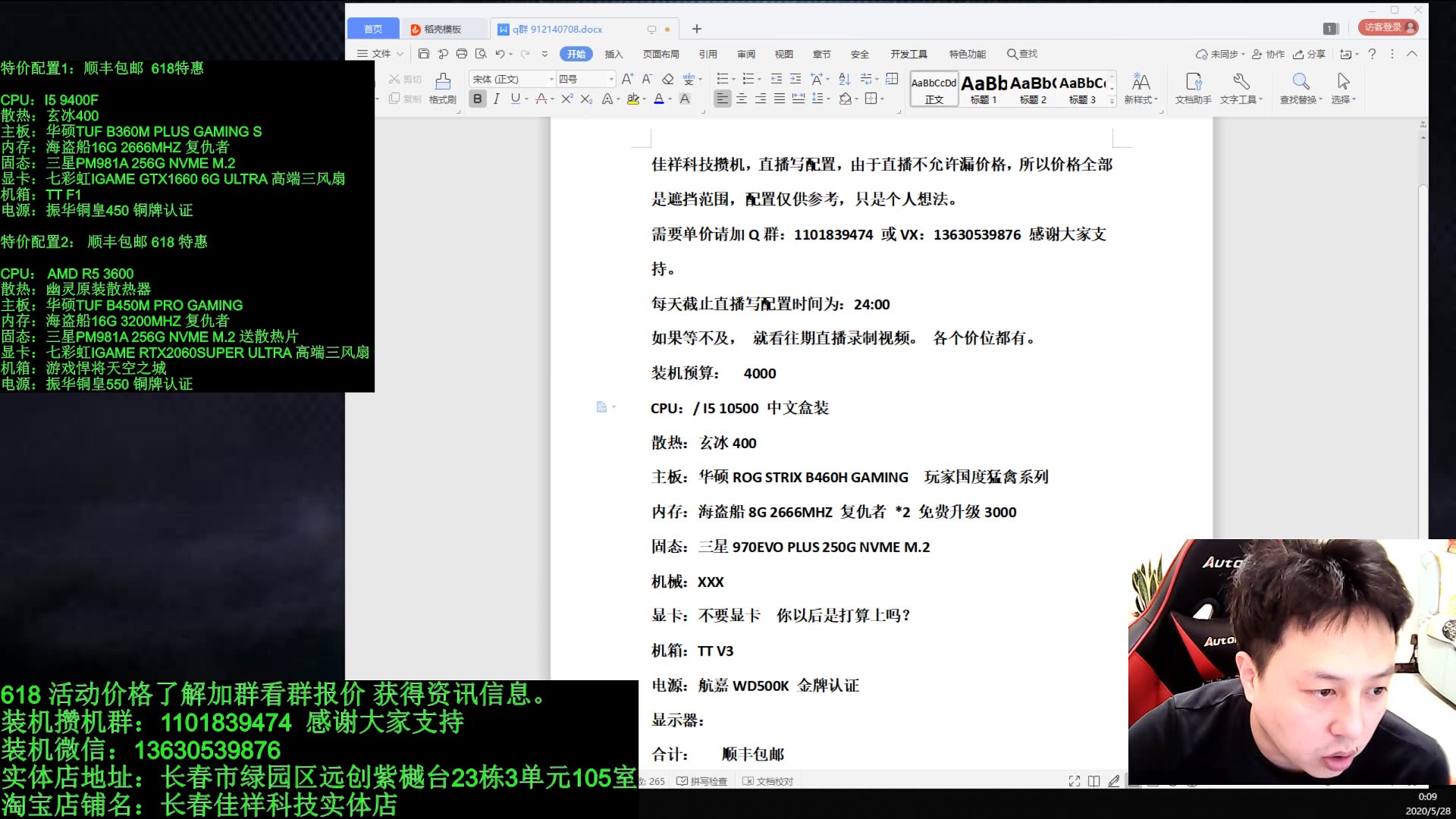Click the Sort (A-Z) icon
Screen dimensions: 1456x819
pos(845,79)
